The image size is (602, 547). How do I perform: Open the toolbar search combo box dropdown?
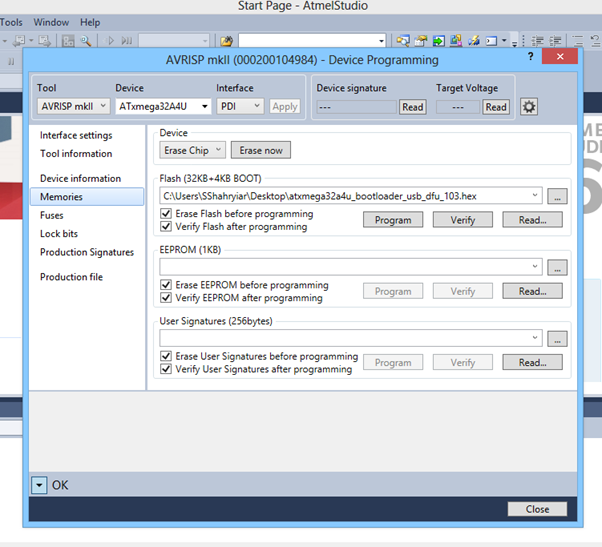pos(381,41)
